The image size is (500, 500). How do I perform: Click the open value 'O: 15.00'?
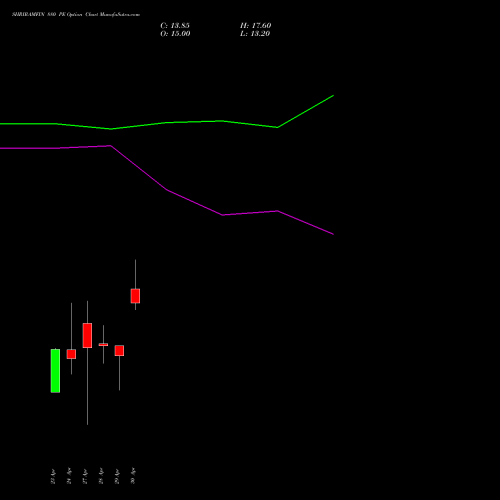pos(175,34)
